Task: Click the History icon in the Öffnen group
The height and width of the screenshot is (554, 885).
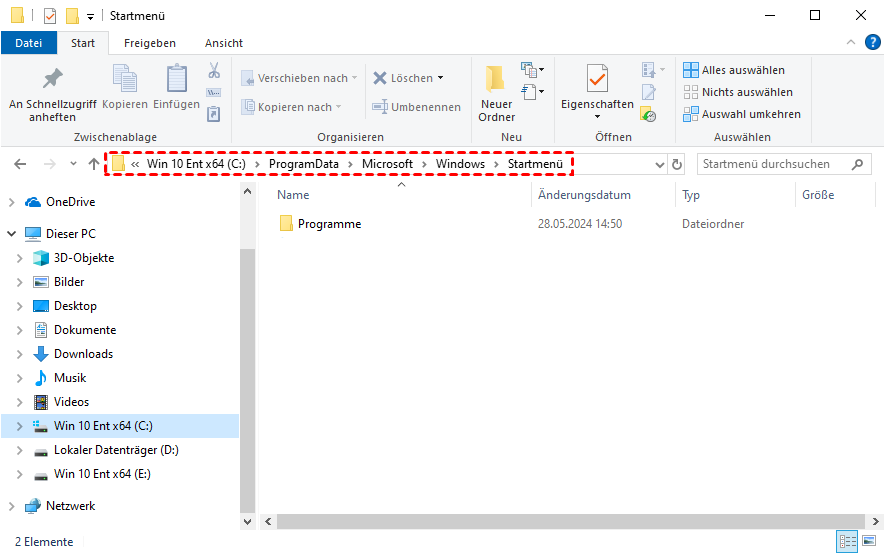Action: [649, 115]
